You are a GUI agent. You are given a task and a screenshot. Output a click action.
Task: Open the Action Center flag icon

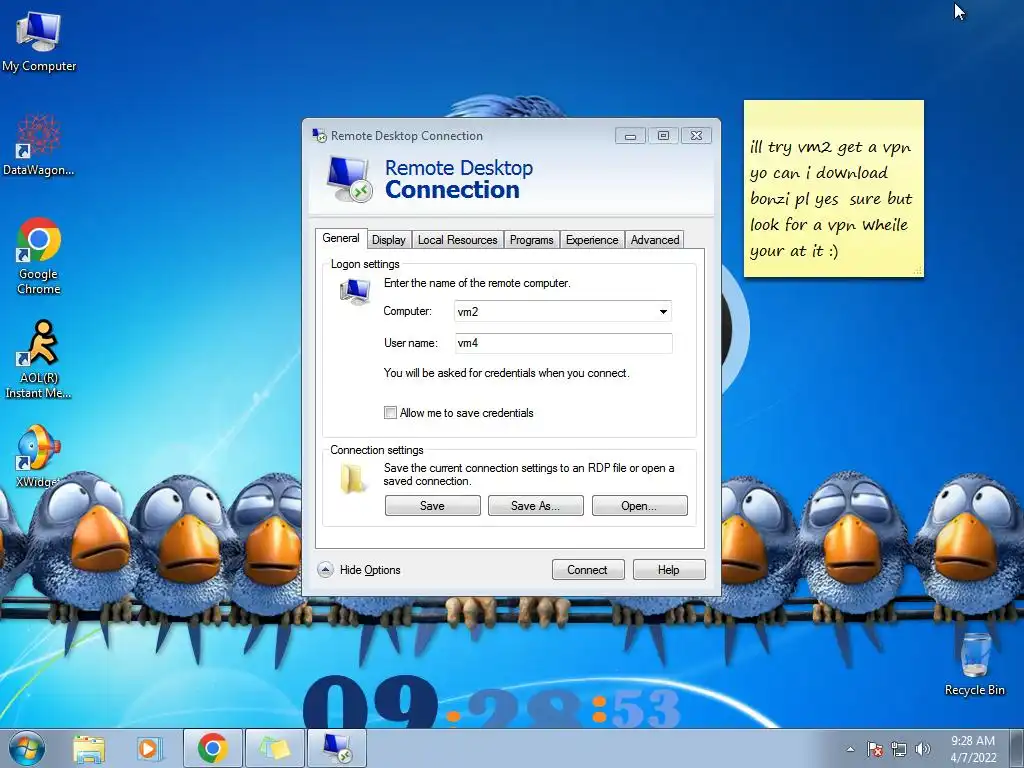pos(874,749)
